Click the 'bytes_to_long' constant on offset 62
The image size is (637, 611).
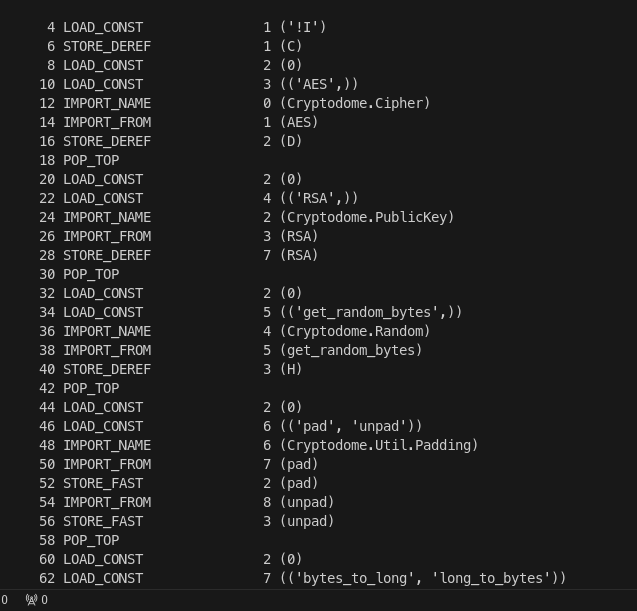coord(355,578)
